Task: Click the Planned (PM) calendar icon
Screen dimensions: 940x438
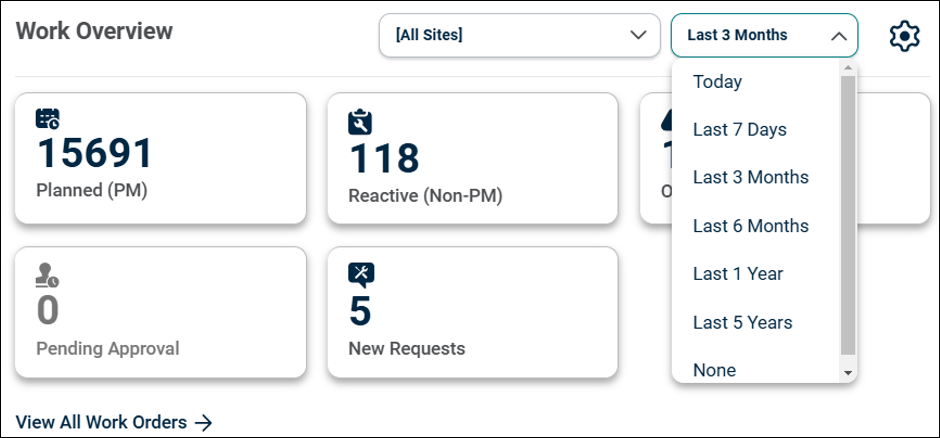Action: coord(48,119)
